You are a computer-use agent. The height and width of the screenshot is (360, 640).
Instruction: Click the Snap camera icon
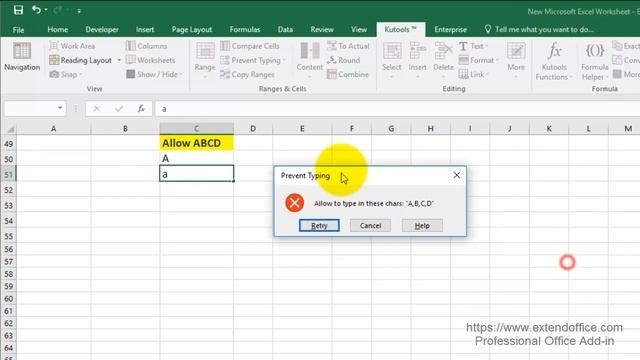click(54, 74)
